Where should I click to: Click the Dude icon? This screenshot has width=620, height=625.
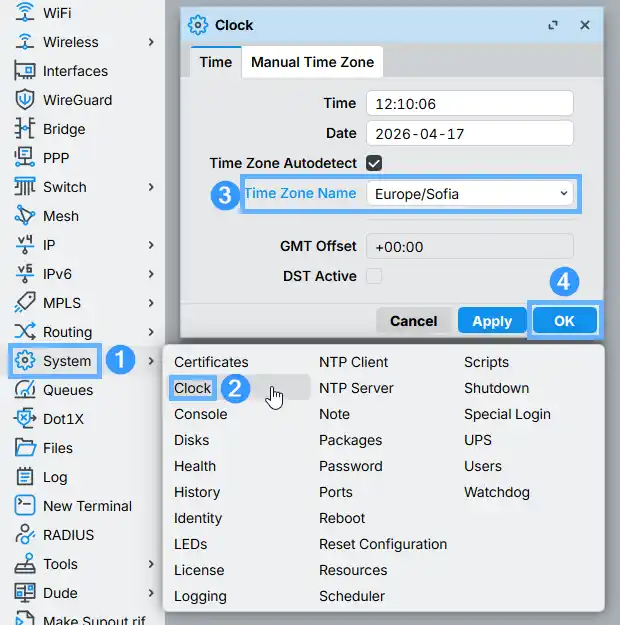coord(25,593)
